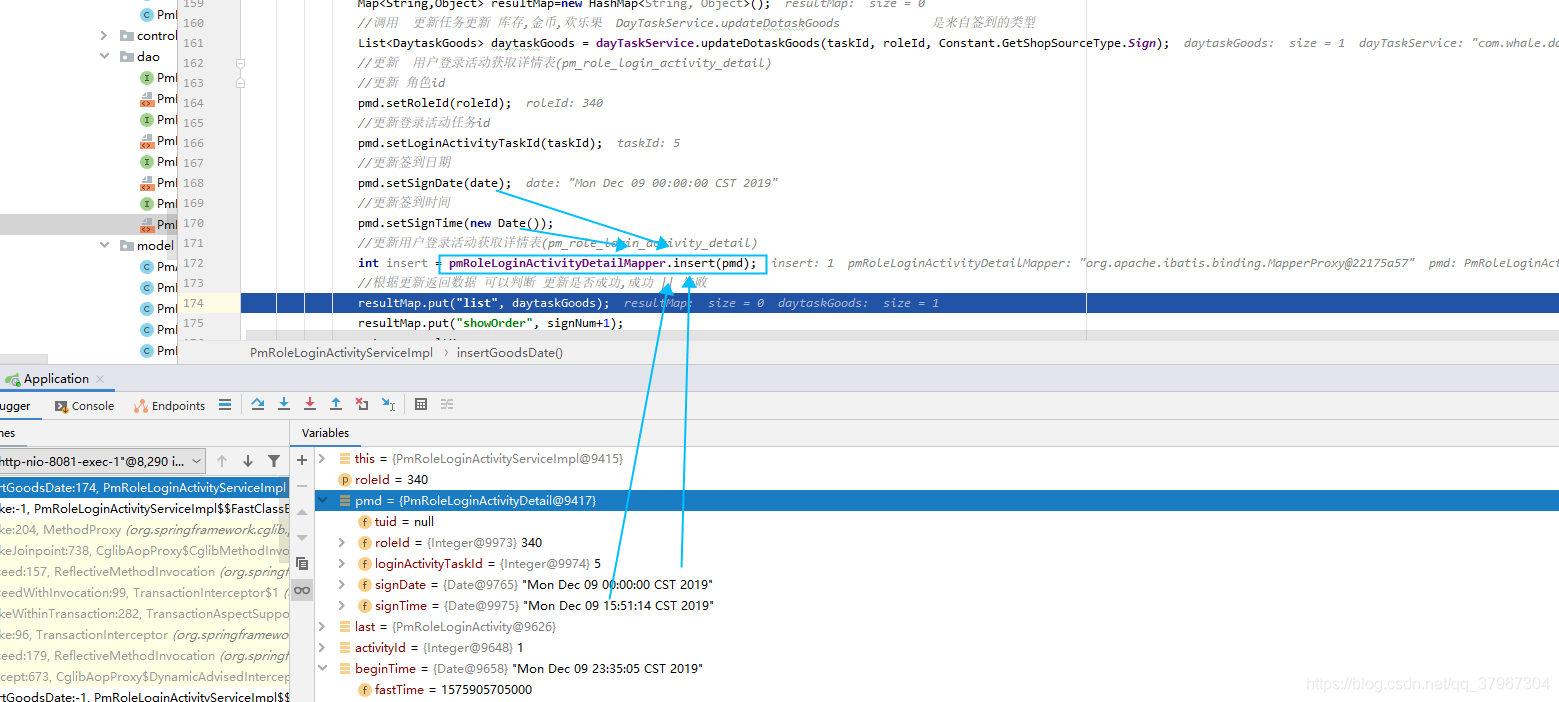Expand the activityId variable node
The height and width of the screenshot is (702, 1559).
[x=322, y=647]
